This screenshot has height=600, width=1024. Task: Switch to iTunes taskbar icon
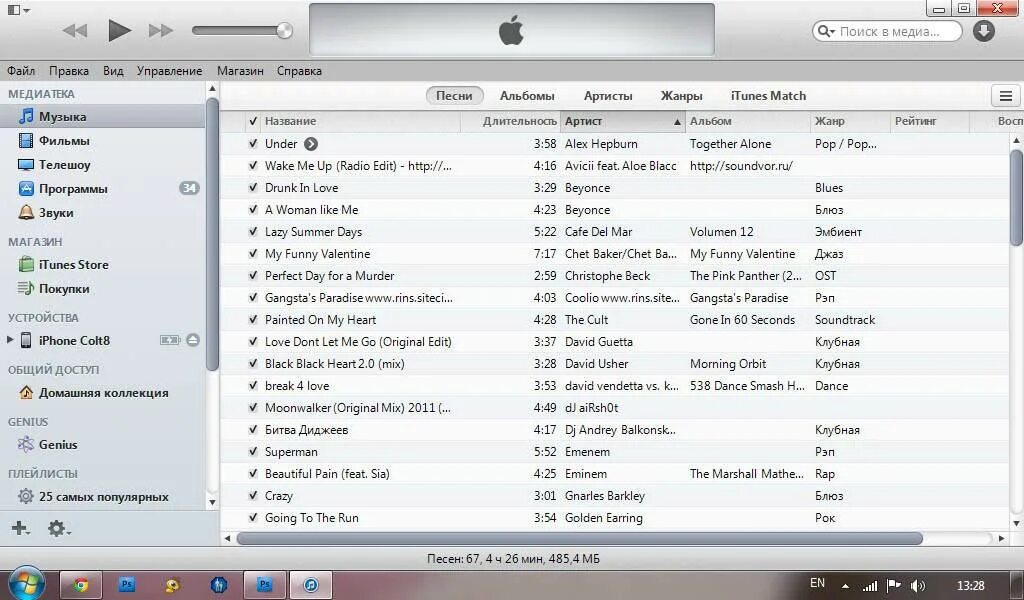311,584
